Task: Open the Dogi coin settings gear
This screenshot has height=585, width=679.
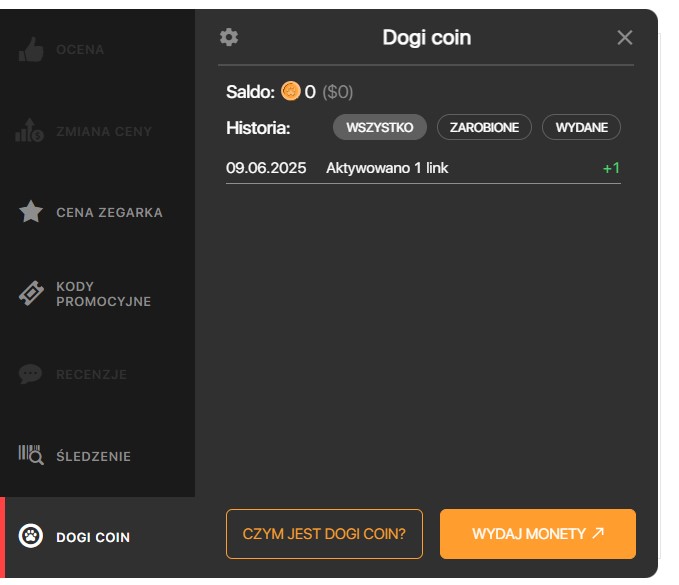Action: (x=229, y=37)
